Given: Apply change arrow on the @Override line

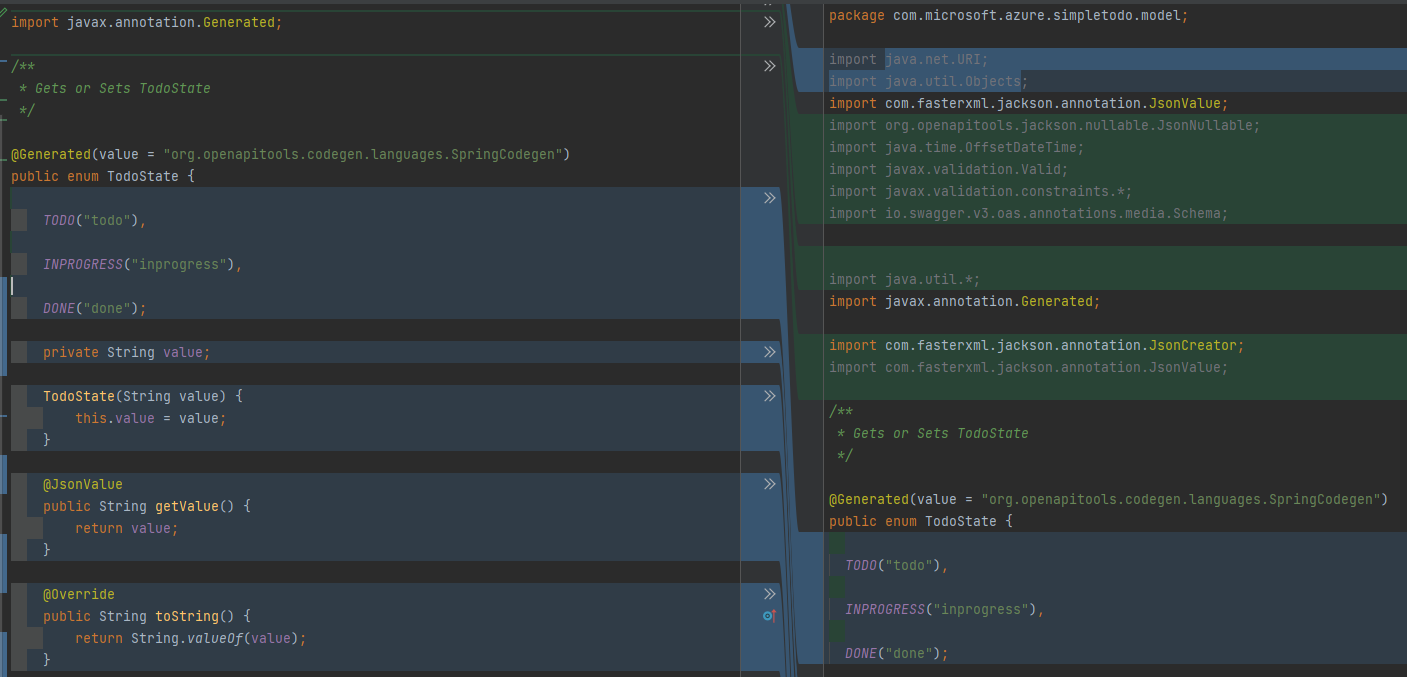Looking at the screenshot, I should pos(769,594).
